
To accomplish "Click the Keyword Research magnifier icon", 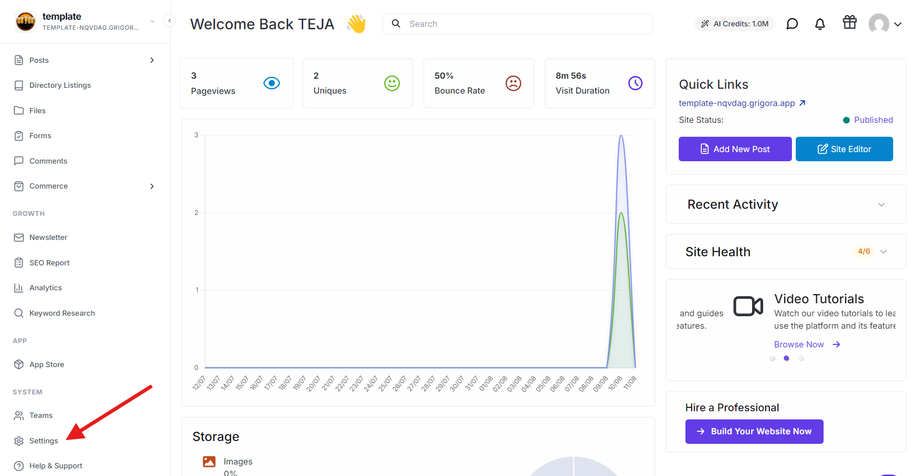I will 19,313.
